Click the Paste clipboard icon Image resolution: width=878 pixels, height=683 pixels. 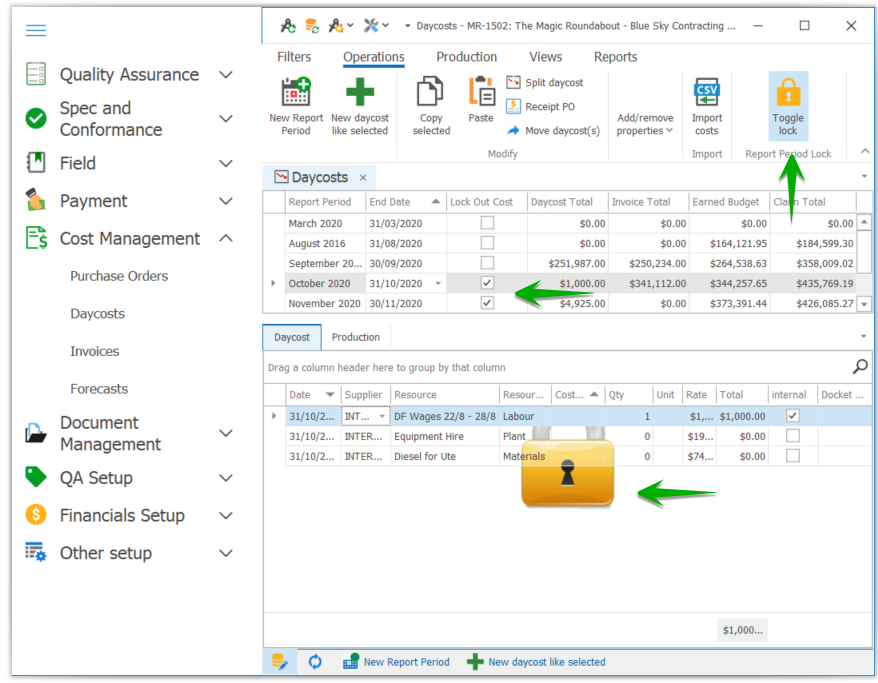[481, 93]
